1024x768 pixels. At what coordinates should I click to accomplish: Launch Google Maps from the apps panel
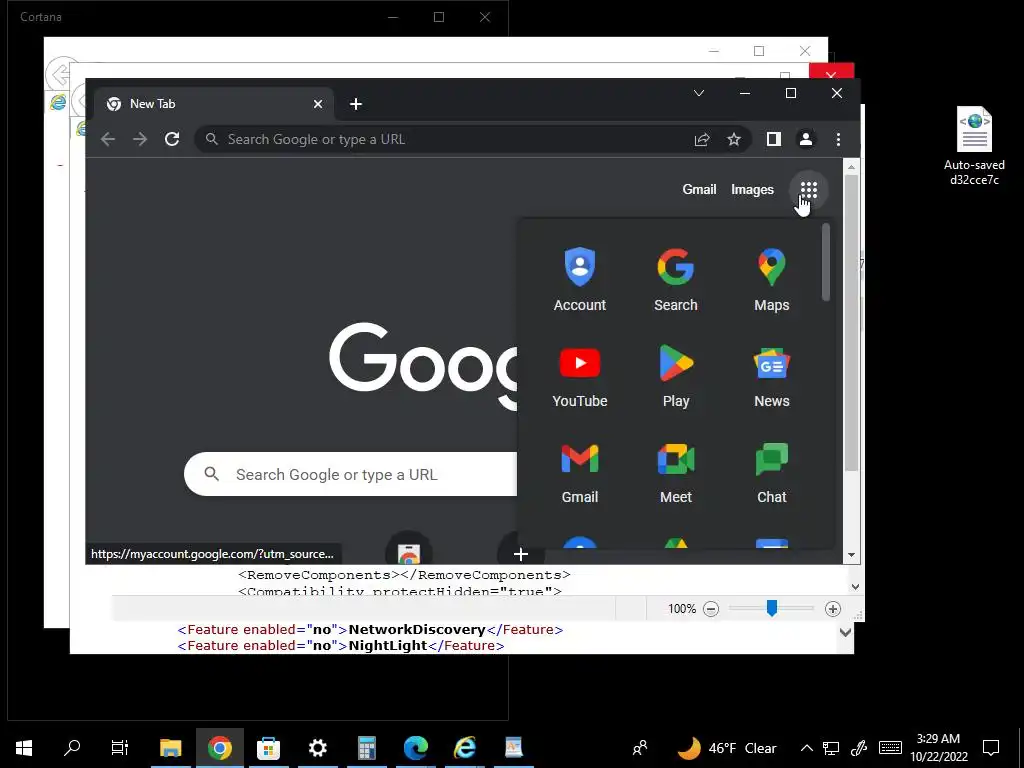tap(772, 280)
